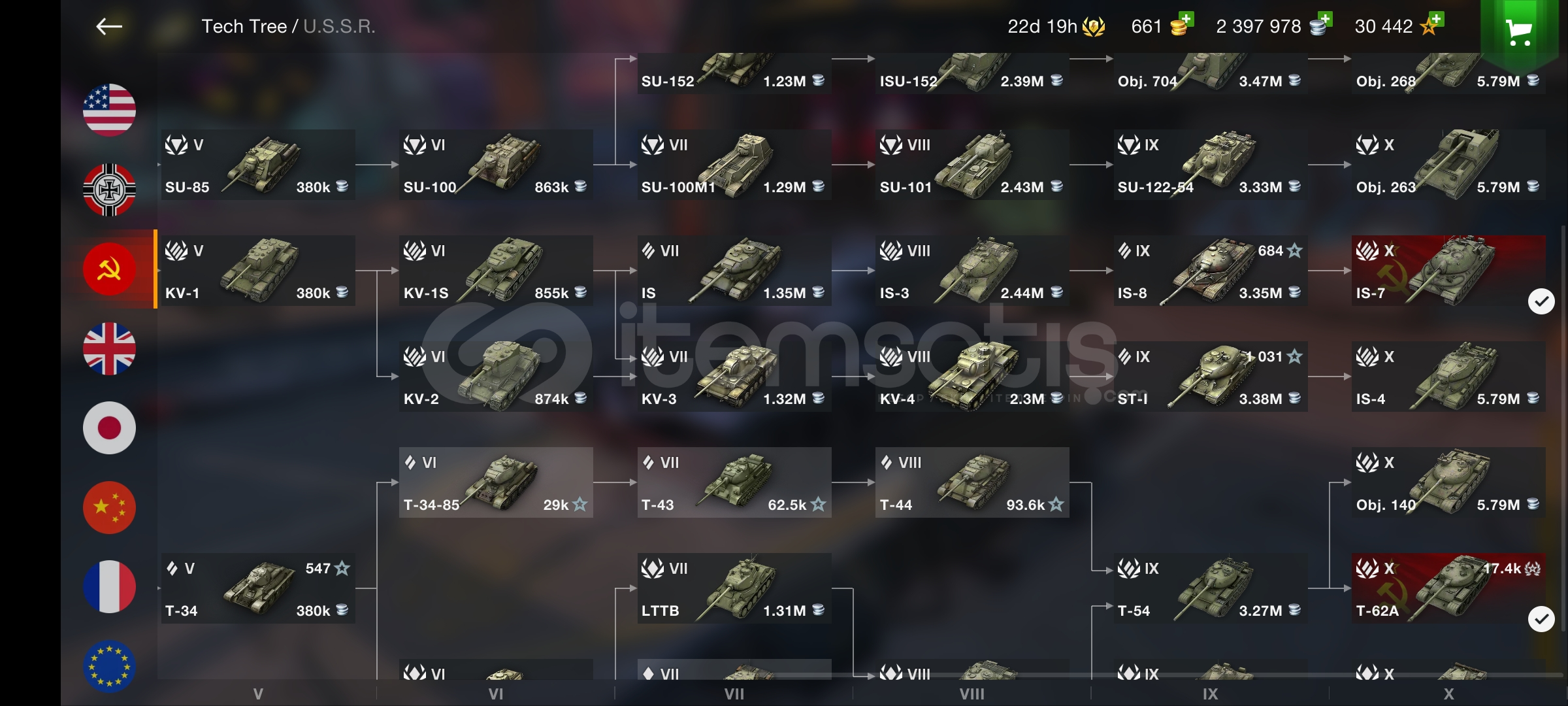
Task: Select the U.S.S.R. flag tab
Action: click(x=109, y=269)
